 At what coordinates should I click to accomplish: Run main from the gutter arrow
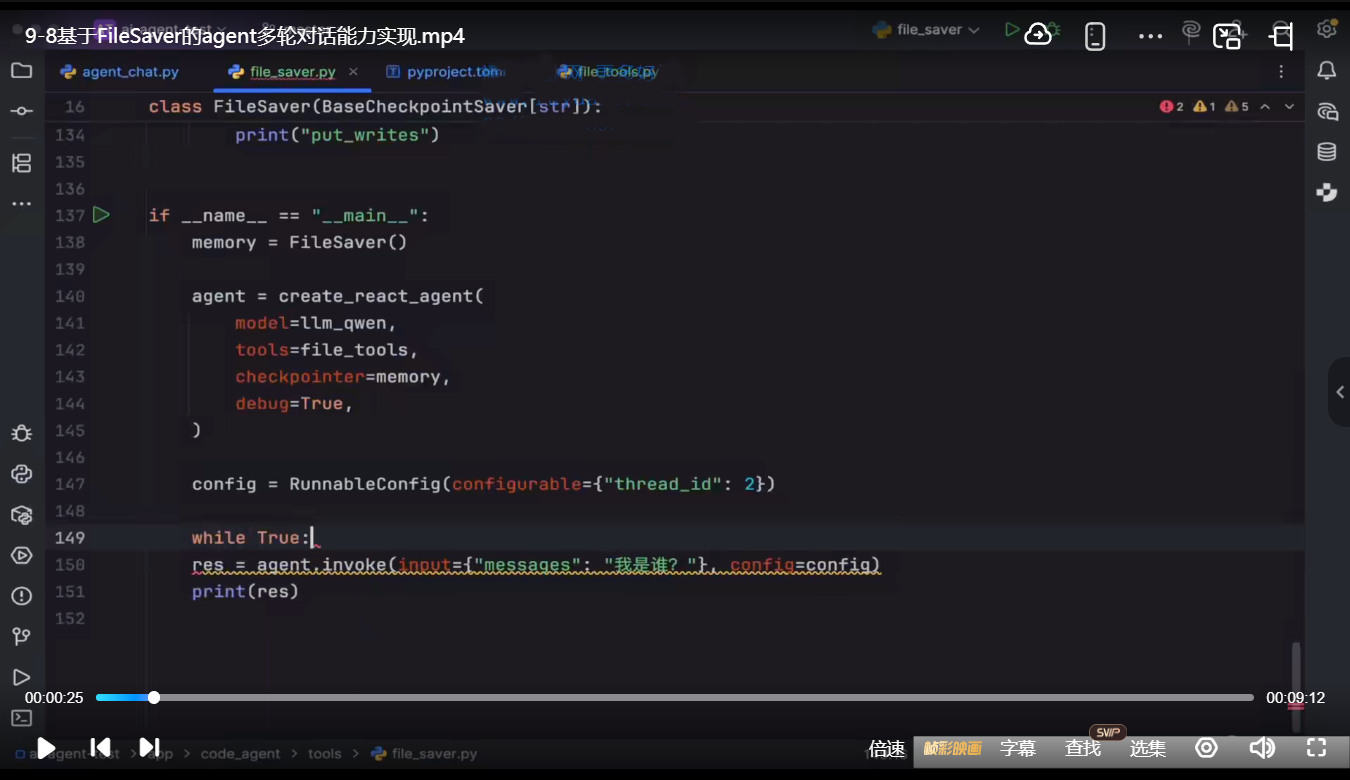click(x=101, y=215)
